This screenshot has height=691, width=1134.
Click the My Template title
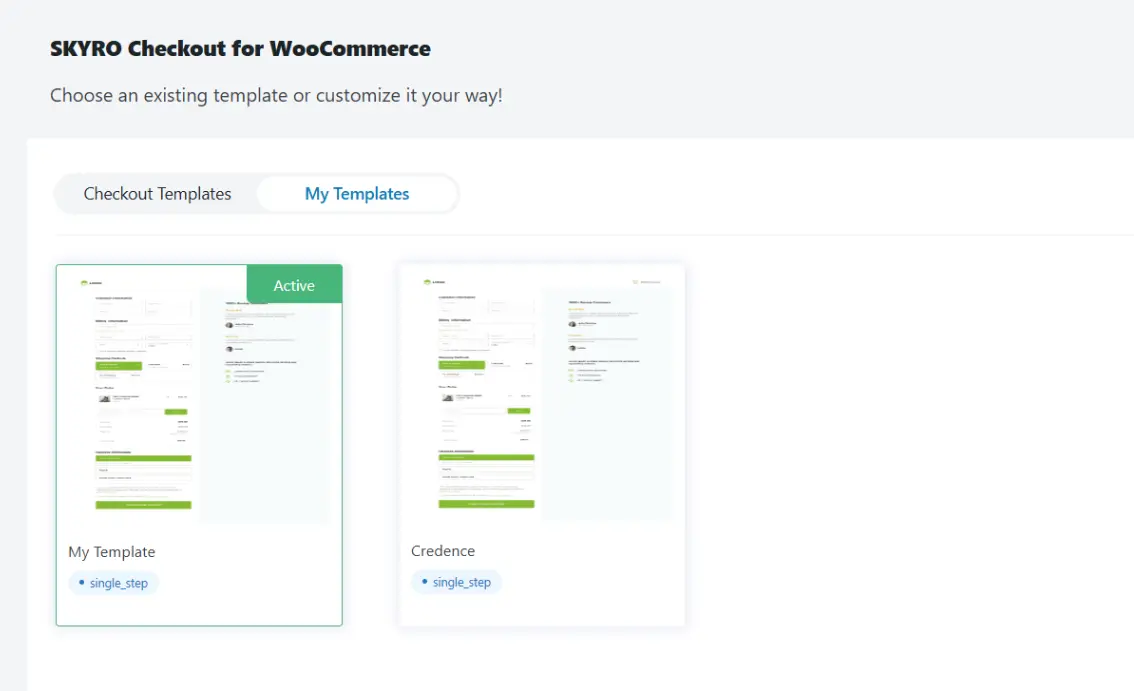click(112, 551)
